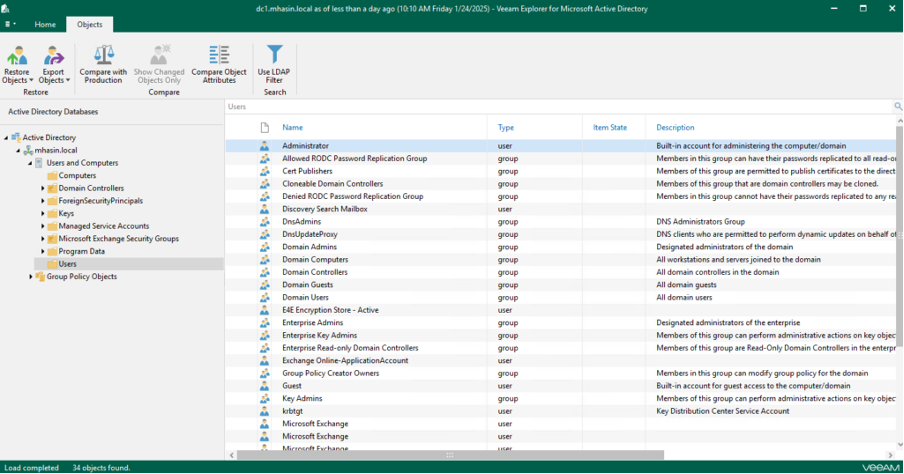Viewport: 904px width, 474px height.
Task: Sort by the Name column header
Action: (292, 127)
